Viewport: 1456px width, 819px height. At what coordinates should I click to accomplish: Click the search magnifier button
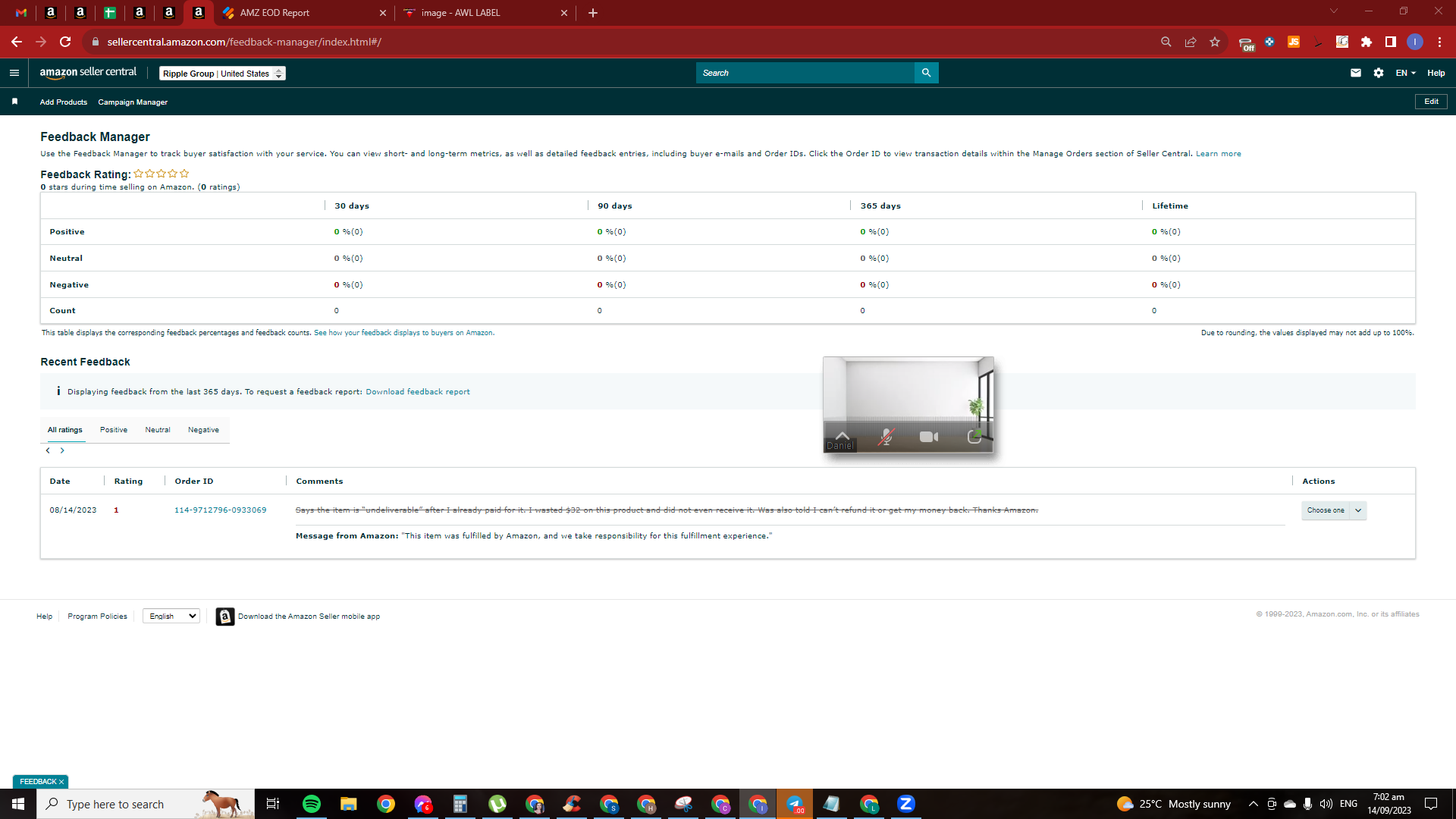click(926, 73)
